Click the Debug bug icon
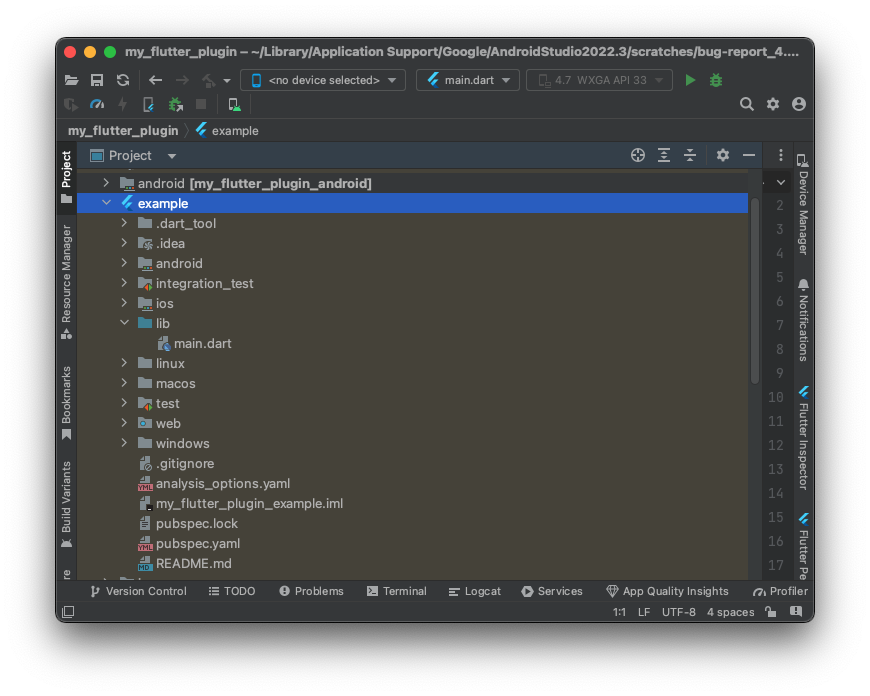 click(716, 80)
